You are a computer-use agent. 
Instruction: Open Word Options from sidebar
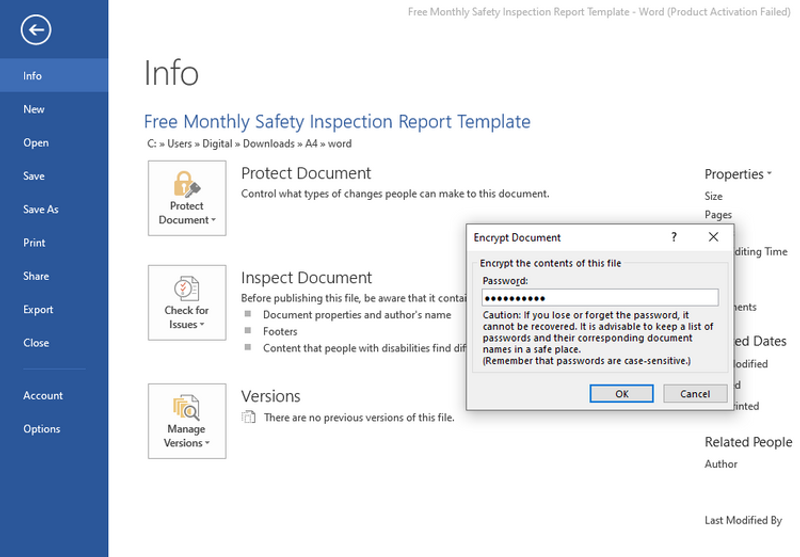pyautogui.click(x=54, y=429)
